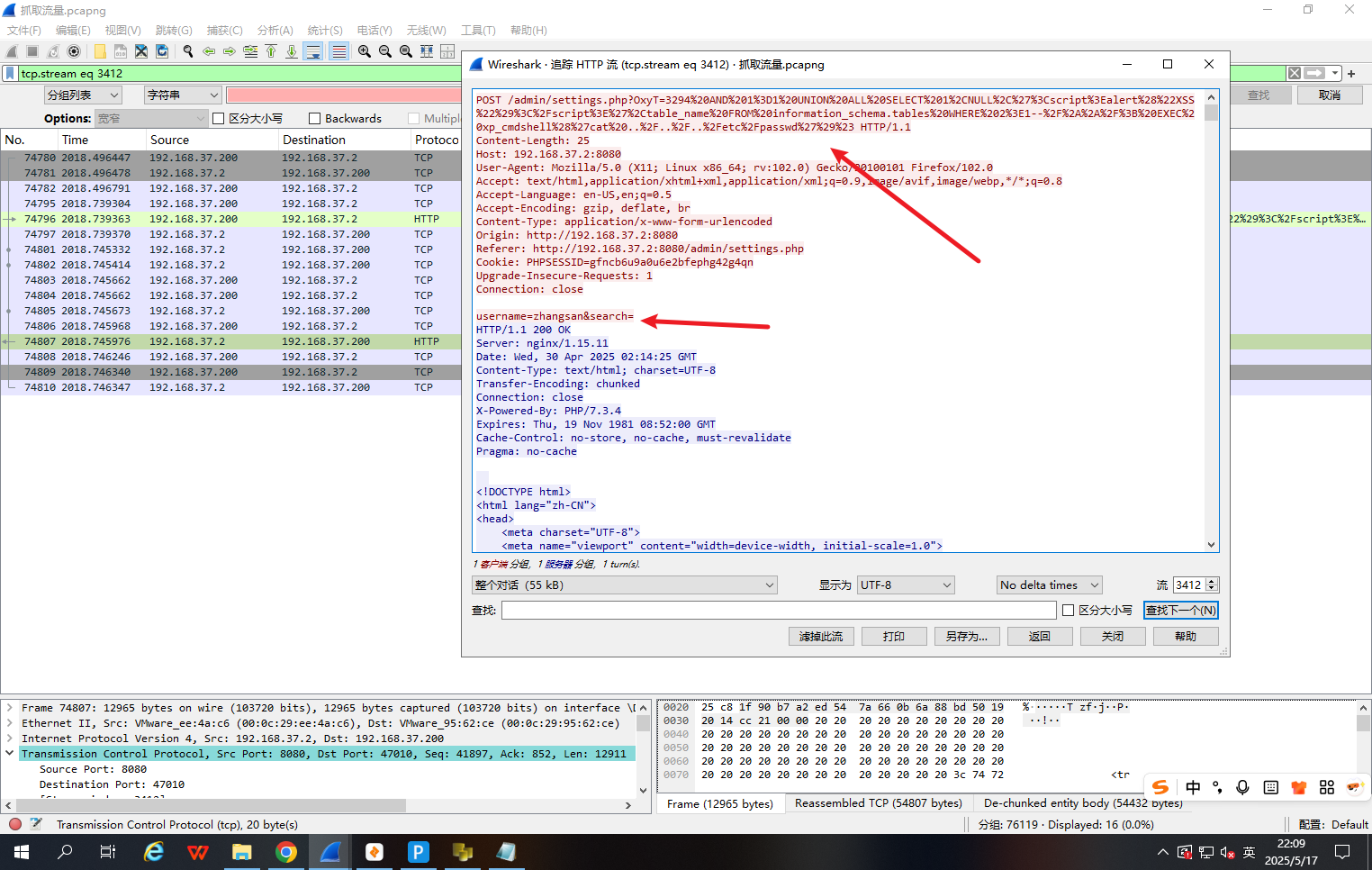Open the 字符串 search-type dropdown
This screenshot has width=1372, height=870.
click(183, 95)
